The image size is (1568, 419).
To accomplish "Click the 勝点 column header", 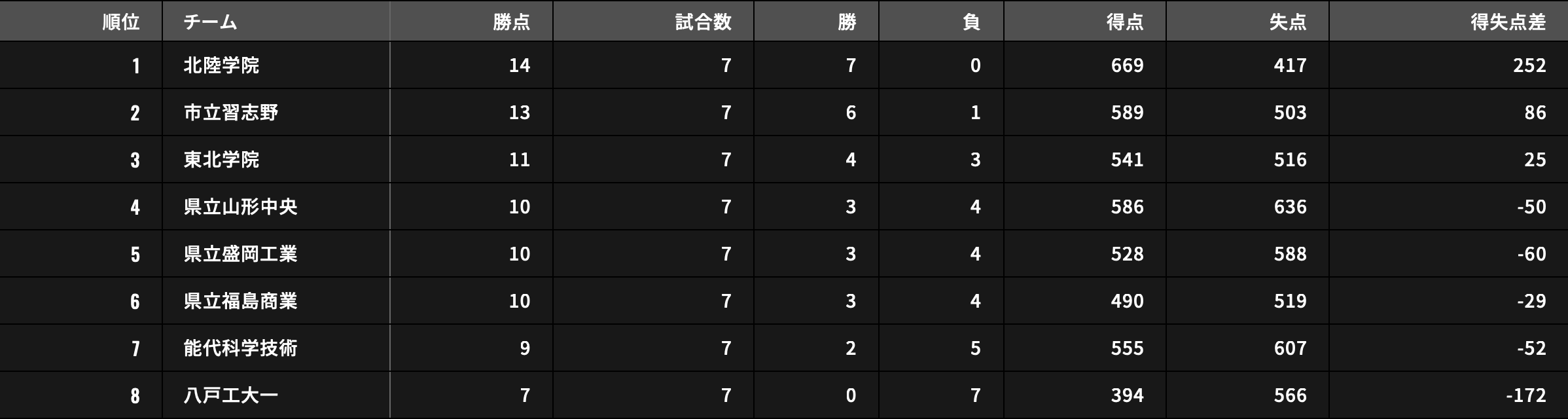I will [511, 22].
